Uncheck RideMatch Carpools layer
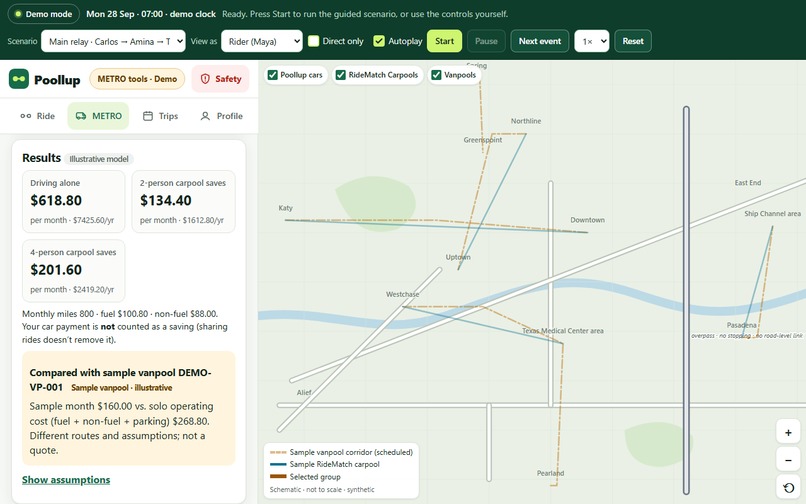Screen dimensions: 806x504 pos(340,75)
